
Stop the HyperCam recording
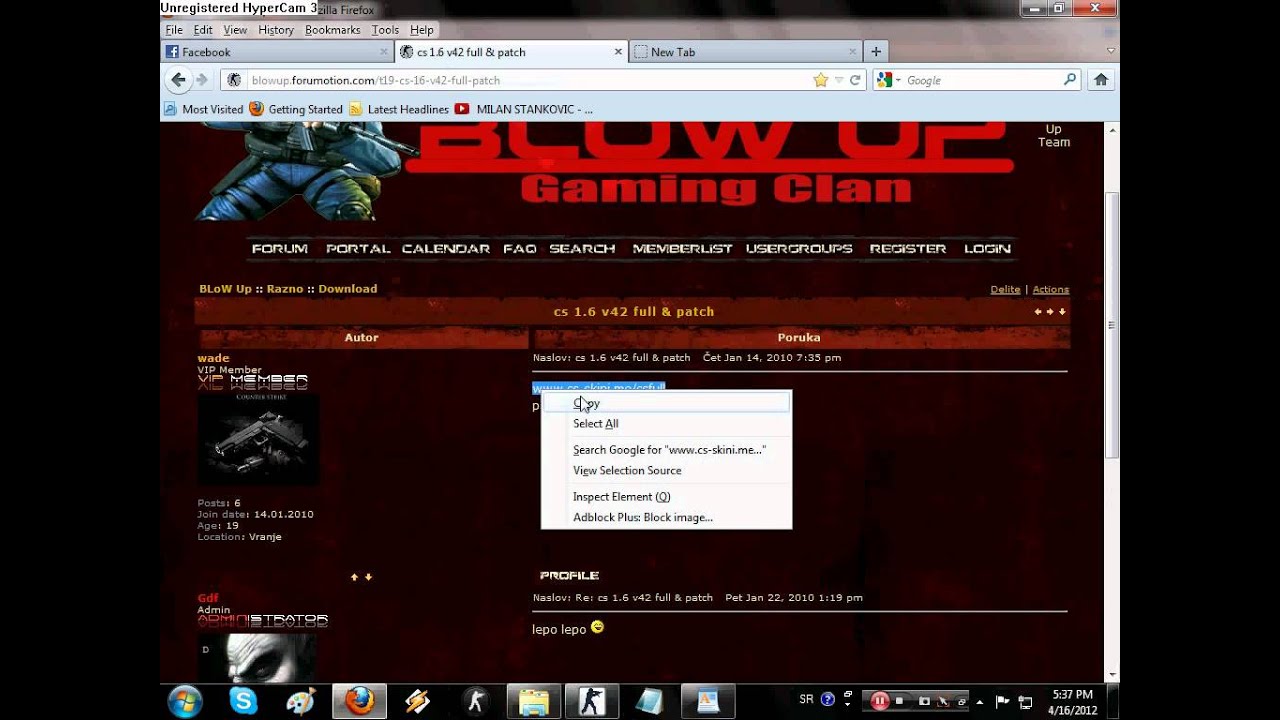(x=901, y=701)
